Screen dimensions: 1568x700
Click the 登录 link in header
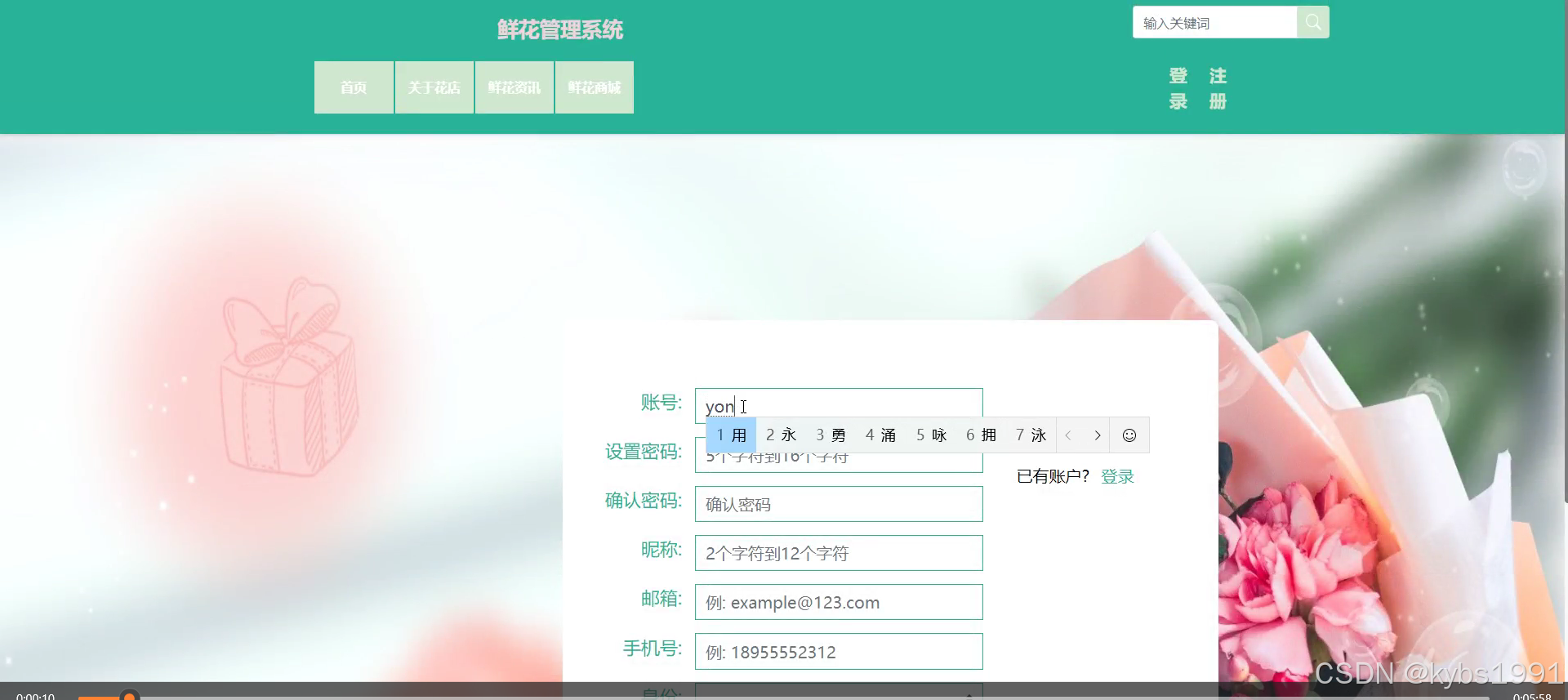click(x=1178, y=88)
